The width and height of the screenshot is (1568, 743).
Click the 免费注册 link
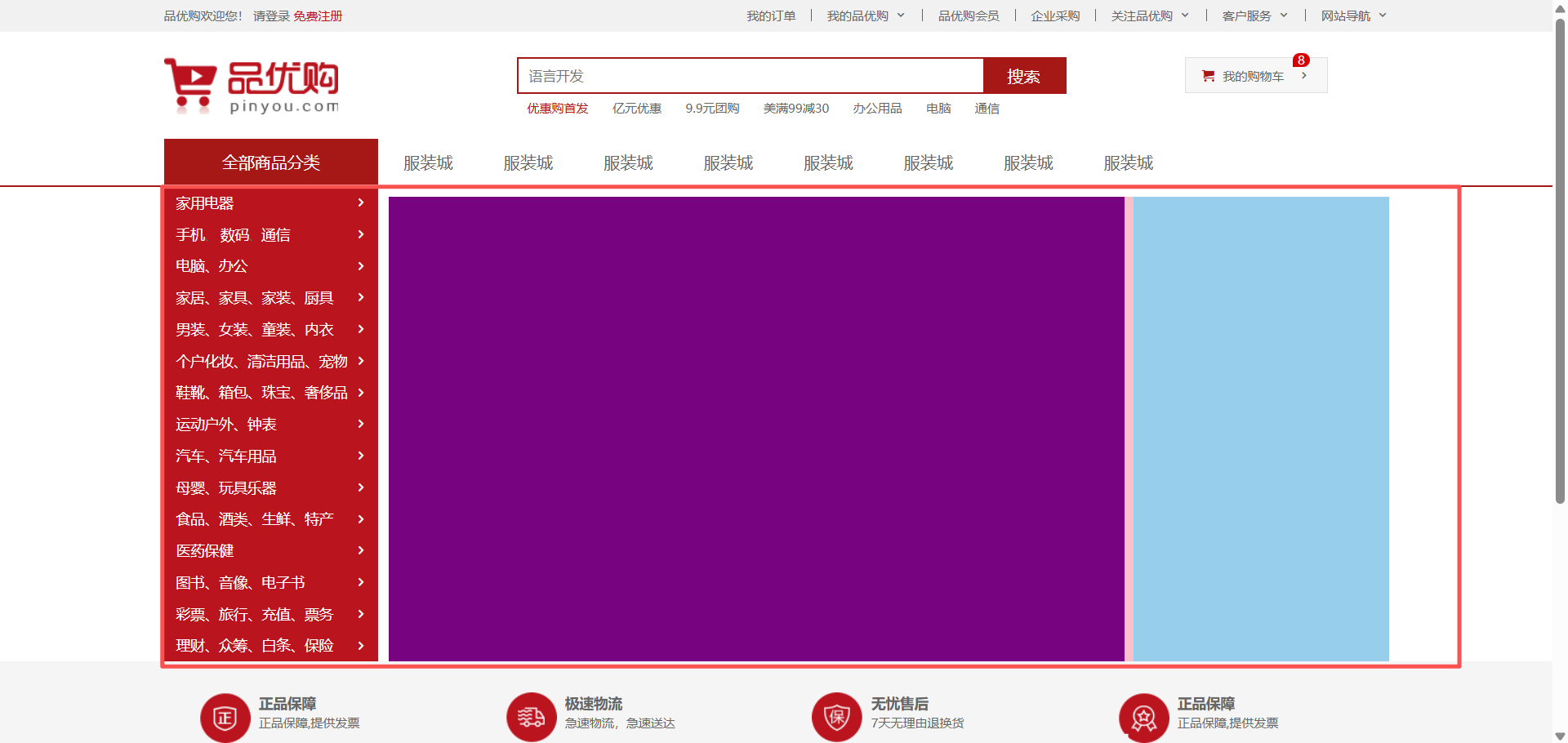pyautogui.click(x=318, y=16)
